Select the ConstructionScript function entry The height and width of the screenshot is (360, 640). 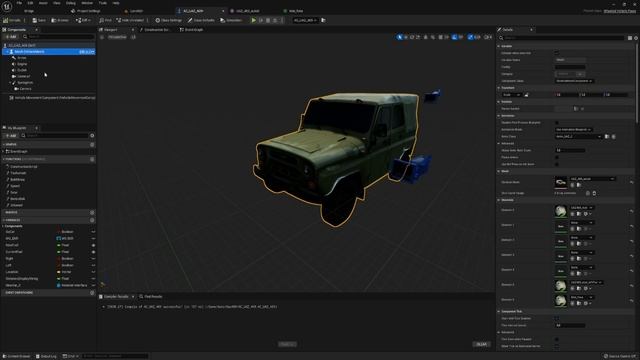tap(24, 167)
